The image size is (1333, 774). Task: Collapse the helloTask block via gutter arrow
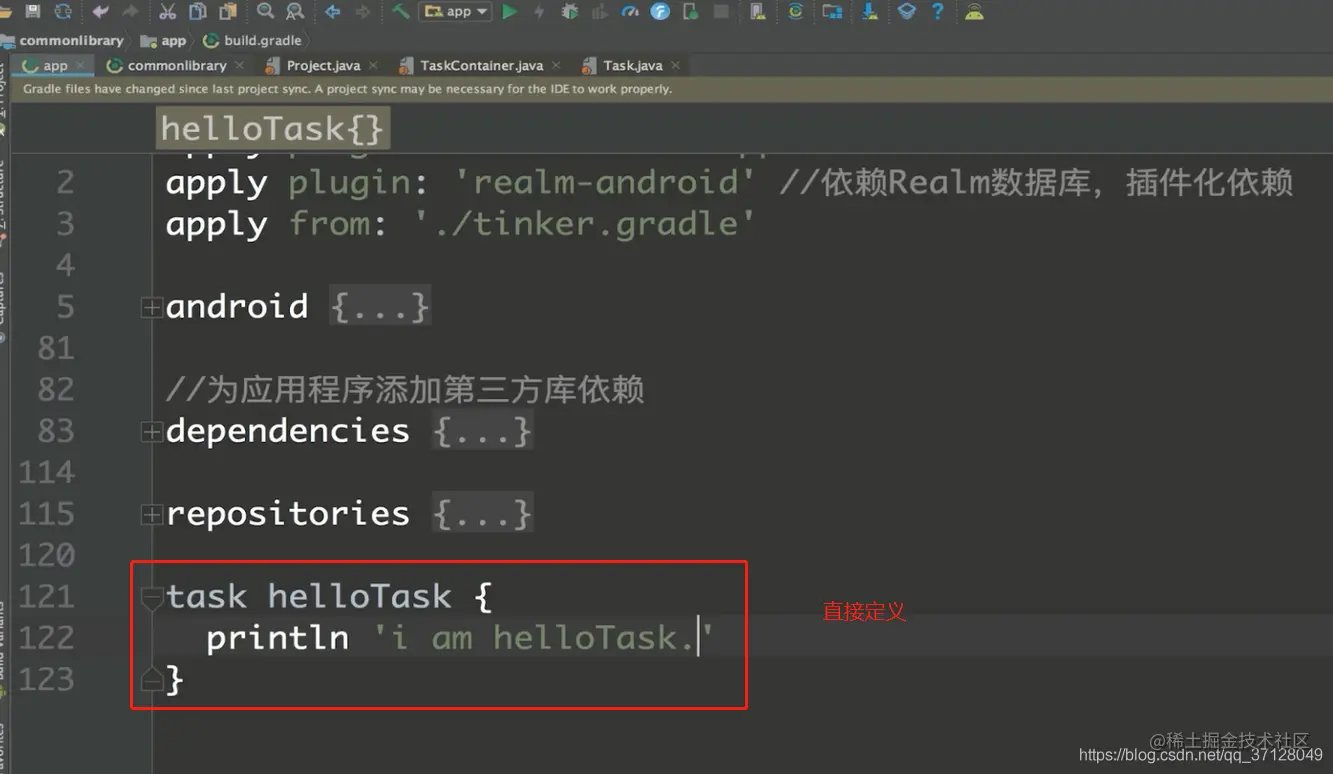(152, 596)
